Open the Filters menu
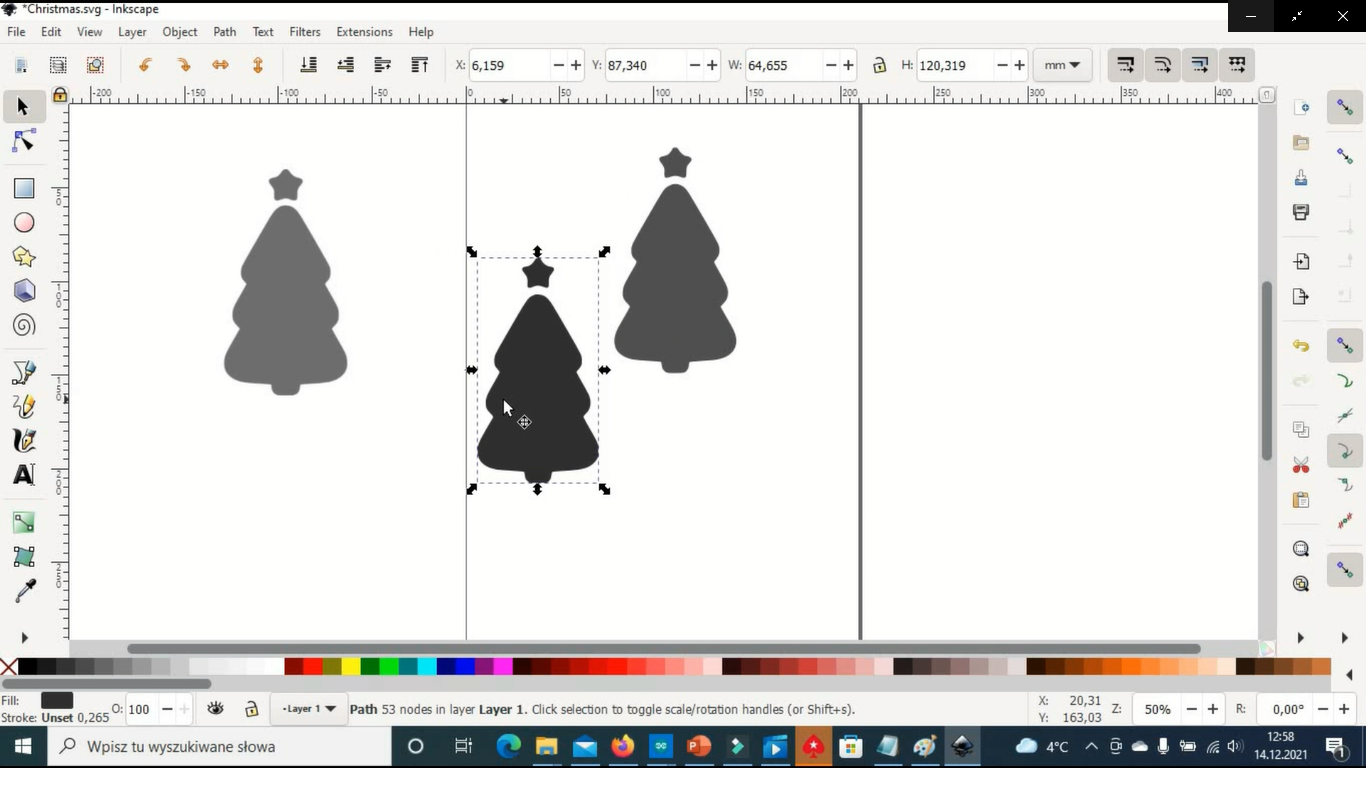The width and height of the screenshot is (1366, 799). click(305, 32)
